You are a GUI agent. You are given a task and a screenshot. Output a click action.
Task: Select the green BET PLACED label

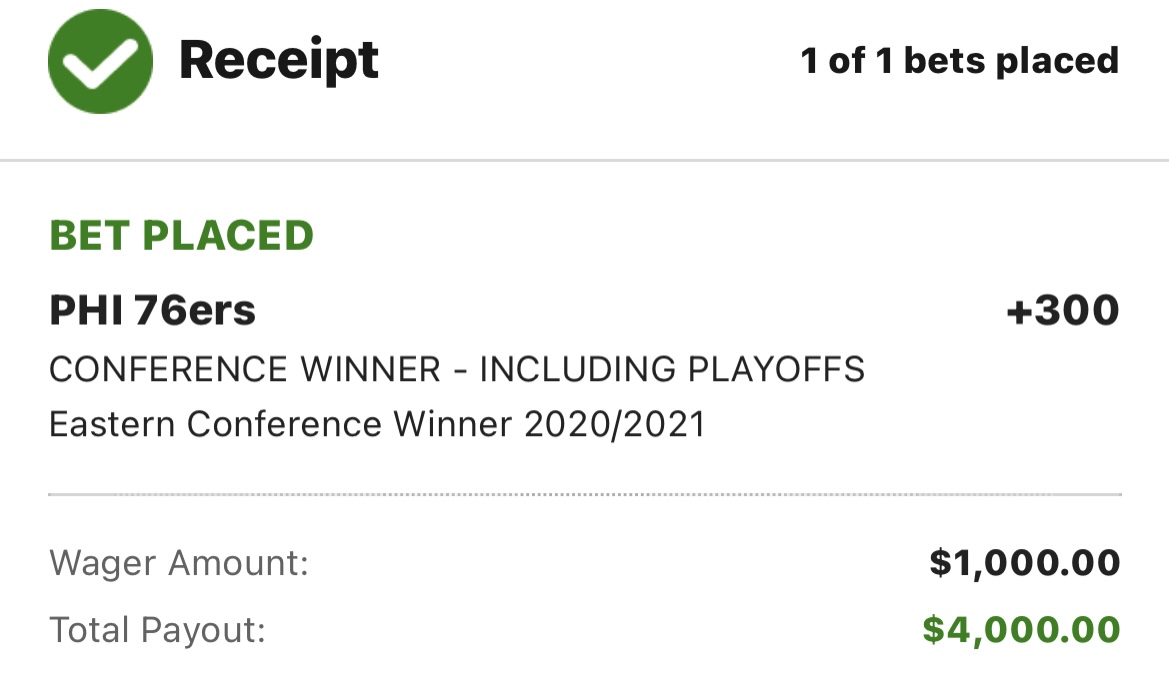(x=181, y=236)
